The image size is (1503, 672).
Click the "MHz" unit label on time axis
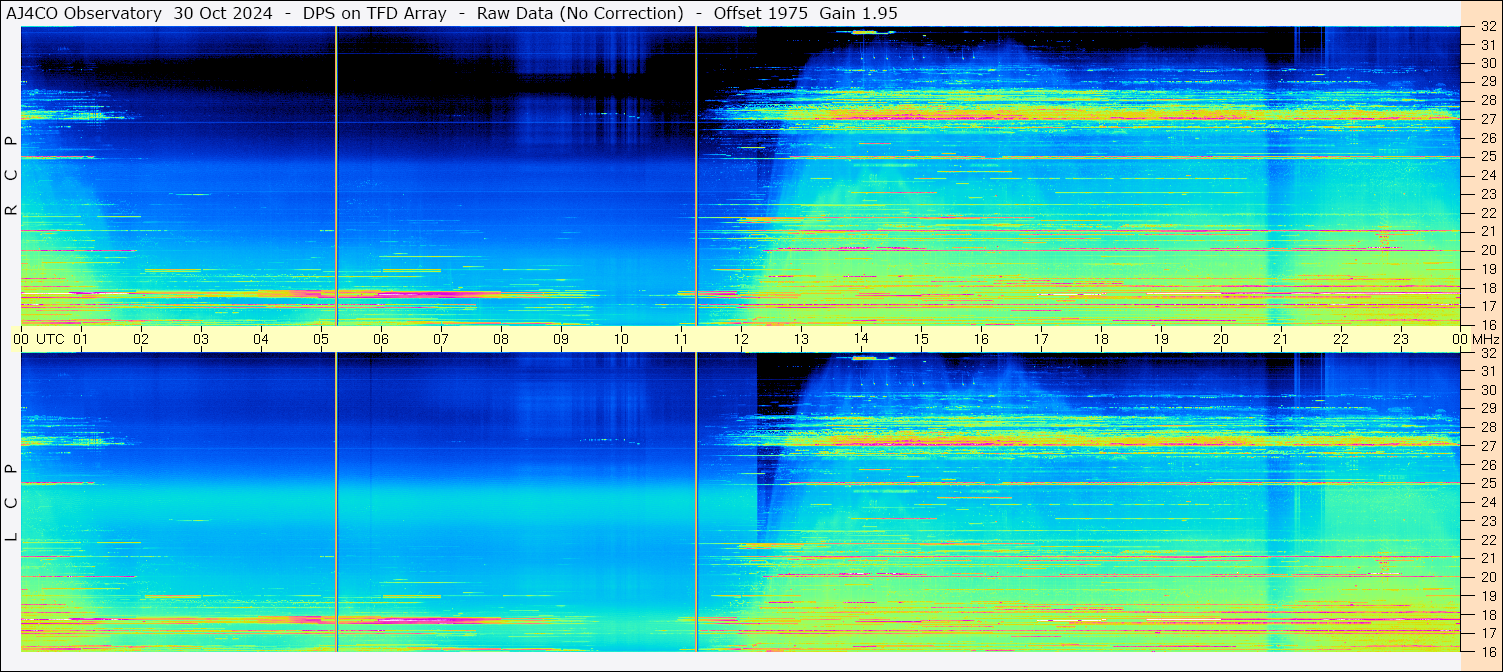tap(1485, 339)
